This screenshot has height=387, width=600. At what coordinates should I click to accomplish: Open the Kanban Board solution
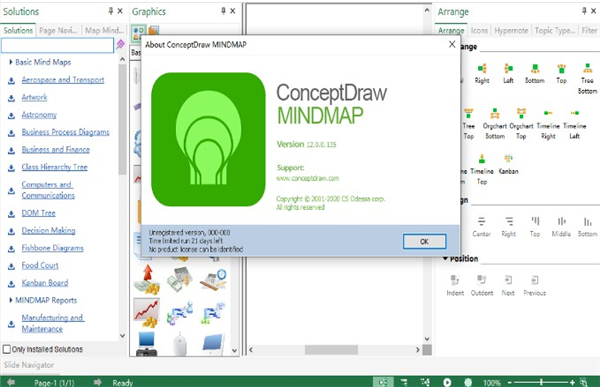45,282
